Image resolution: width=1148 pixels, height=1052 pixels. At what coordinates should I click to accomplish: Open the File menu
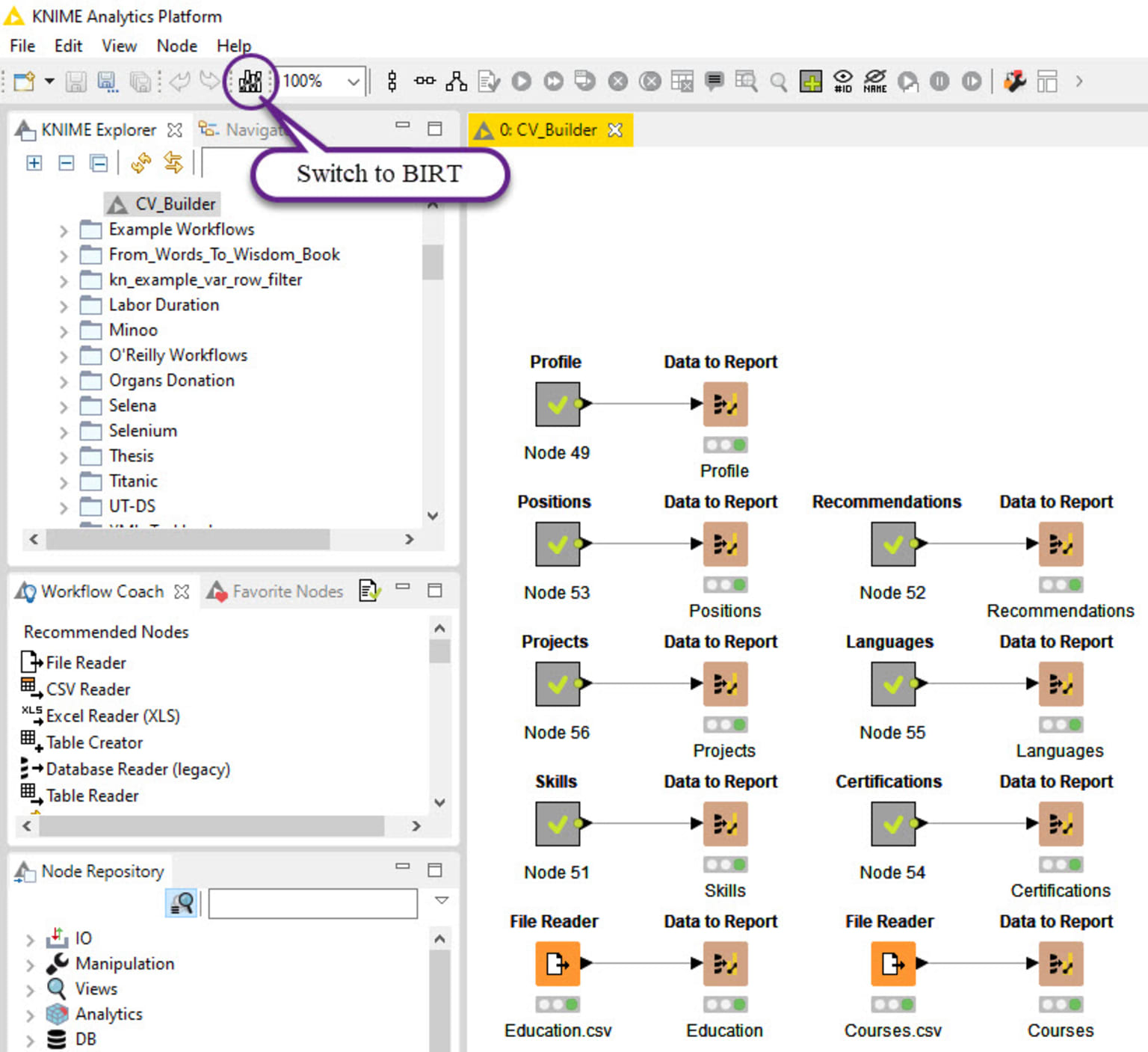(22, 46)
